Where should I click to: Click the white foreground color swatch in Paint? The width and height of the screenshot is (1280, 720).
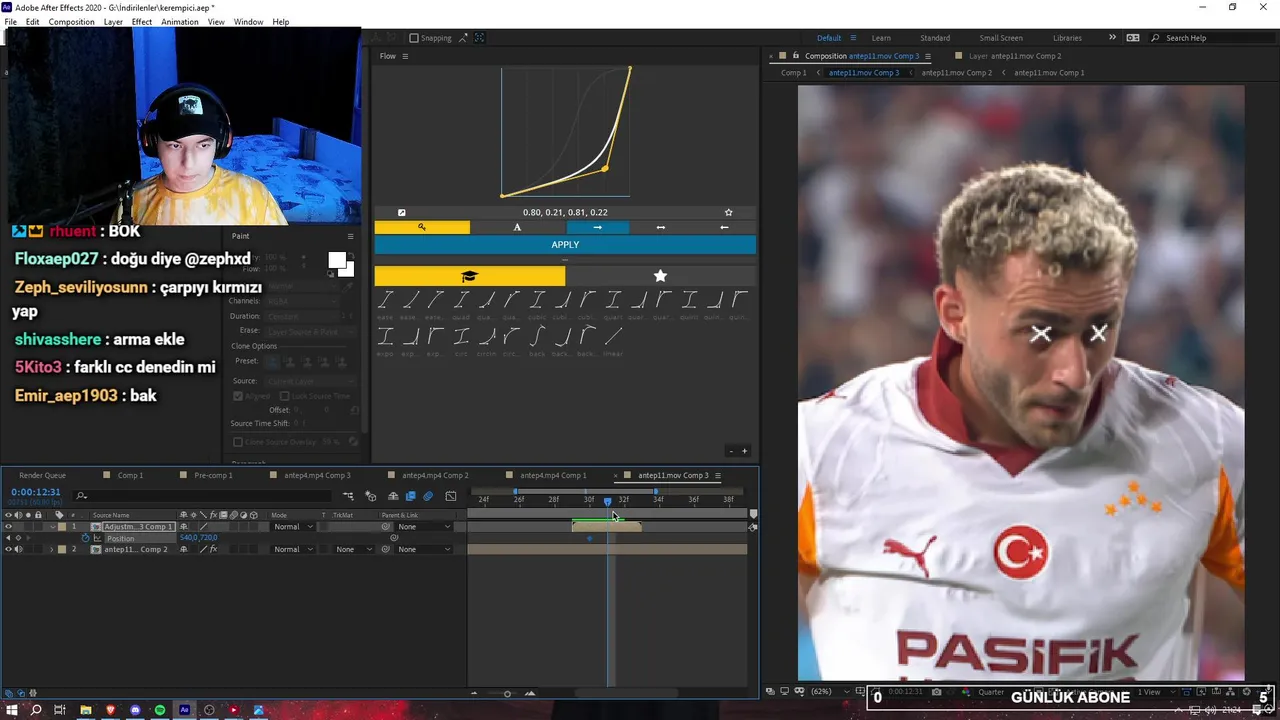coord(337,261)
